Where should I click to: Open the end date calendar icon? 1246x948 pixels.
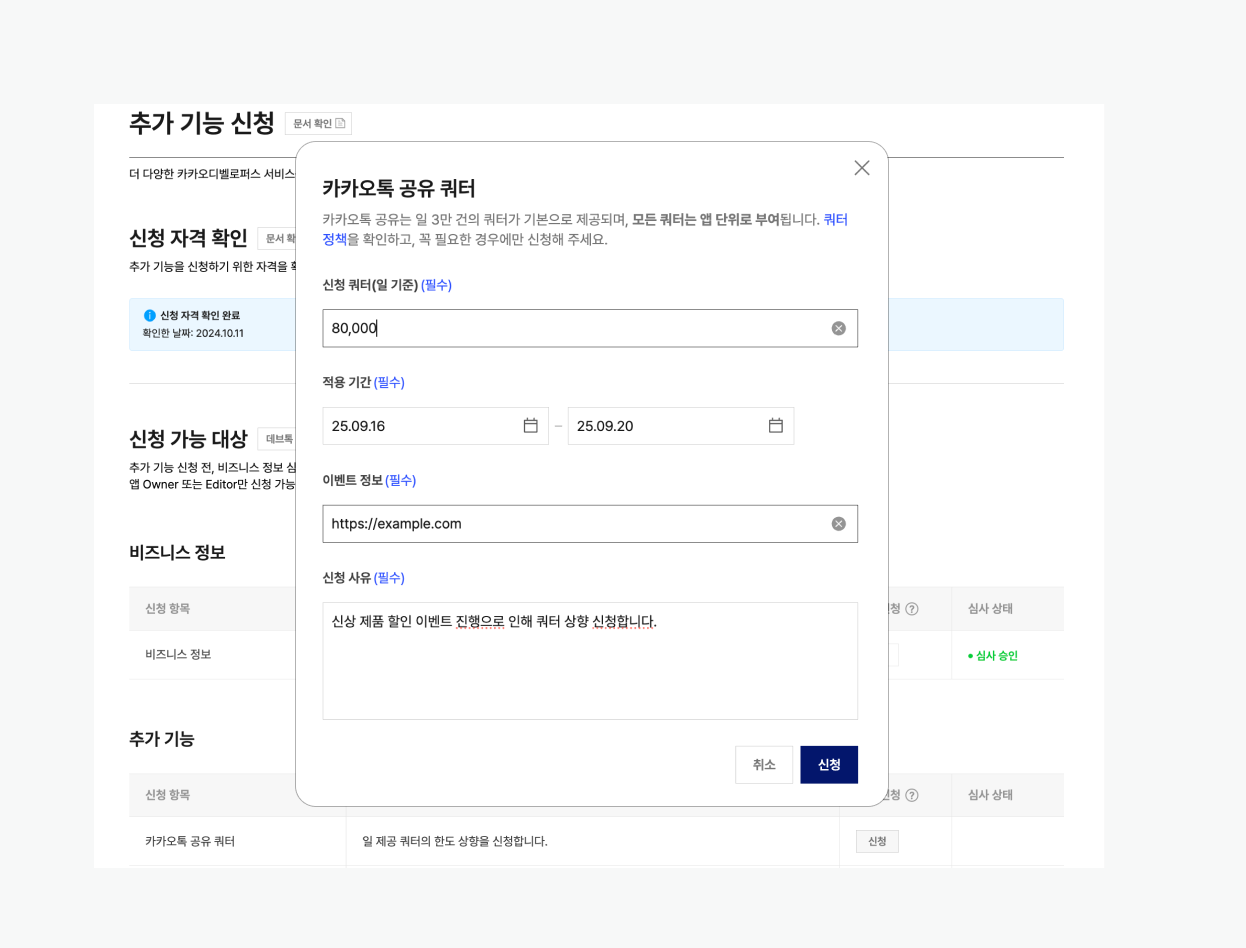[776, 426]
